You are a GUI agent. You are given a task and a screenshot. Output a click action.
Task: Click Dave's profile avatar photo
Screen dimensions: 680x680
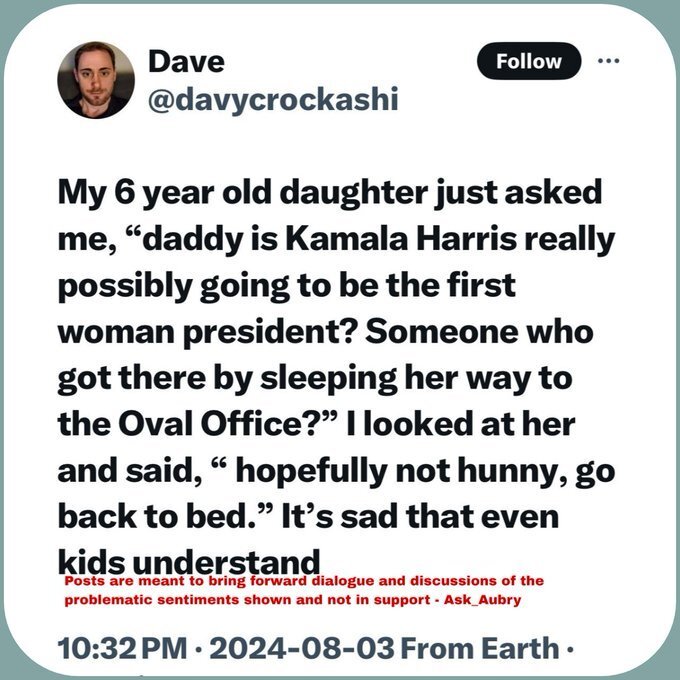click(96, 80)
